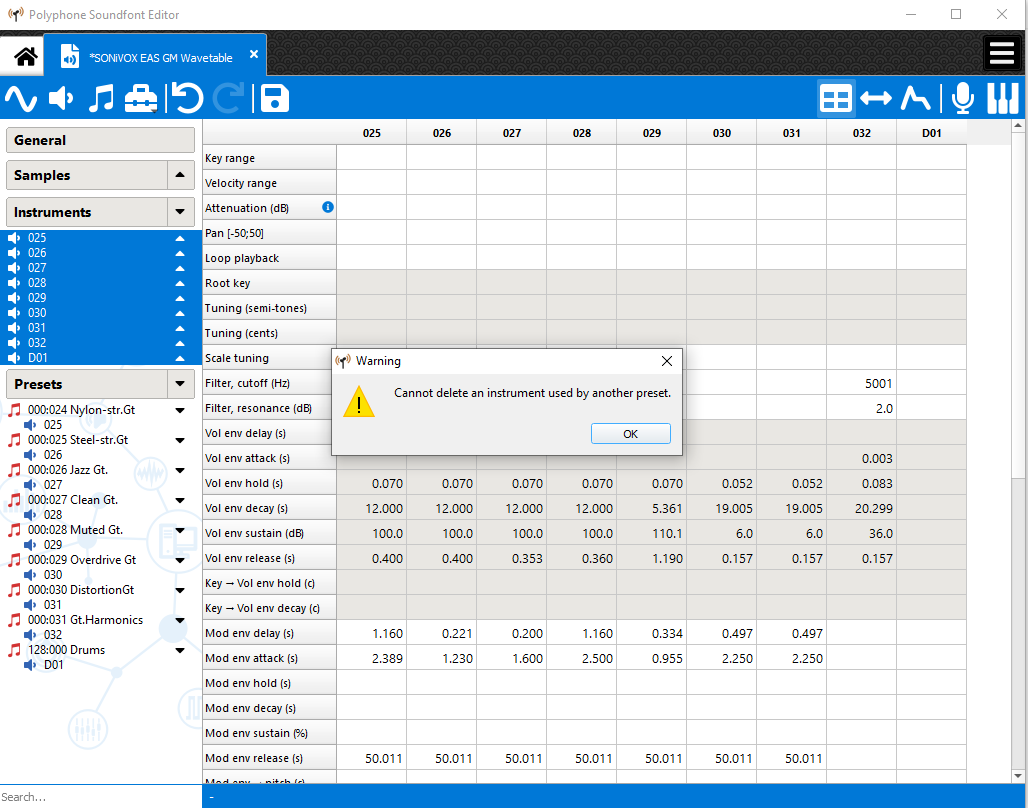Click the speaker icon of instrument 025
Viewport: 1028px width, 808px height.
click(x=14, y=237)
